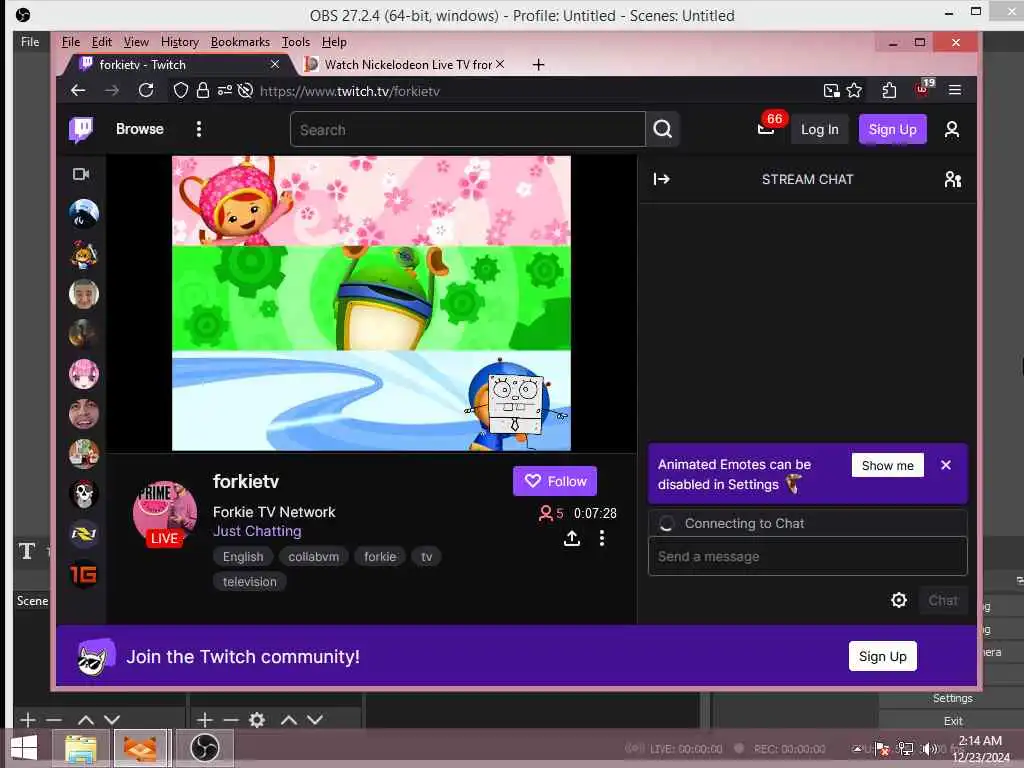The image size is (1024, 768).
Task: Open the Just Chatting category link
Action: (x=257, y=531)
